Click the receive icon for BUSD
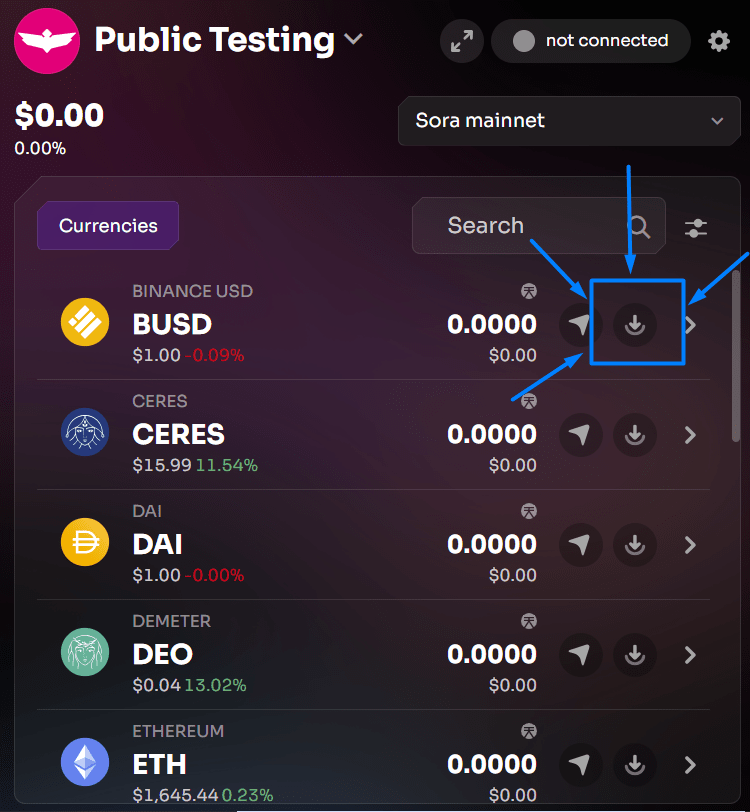This screenshot has height=812, width=750. coord(635,325)
